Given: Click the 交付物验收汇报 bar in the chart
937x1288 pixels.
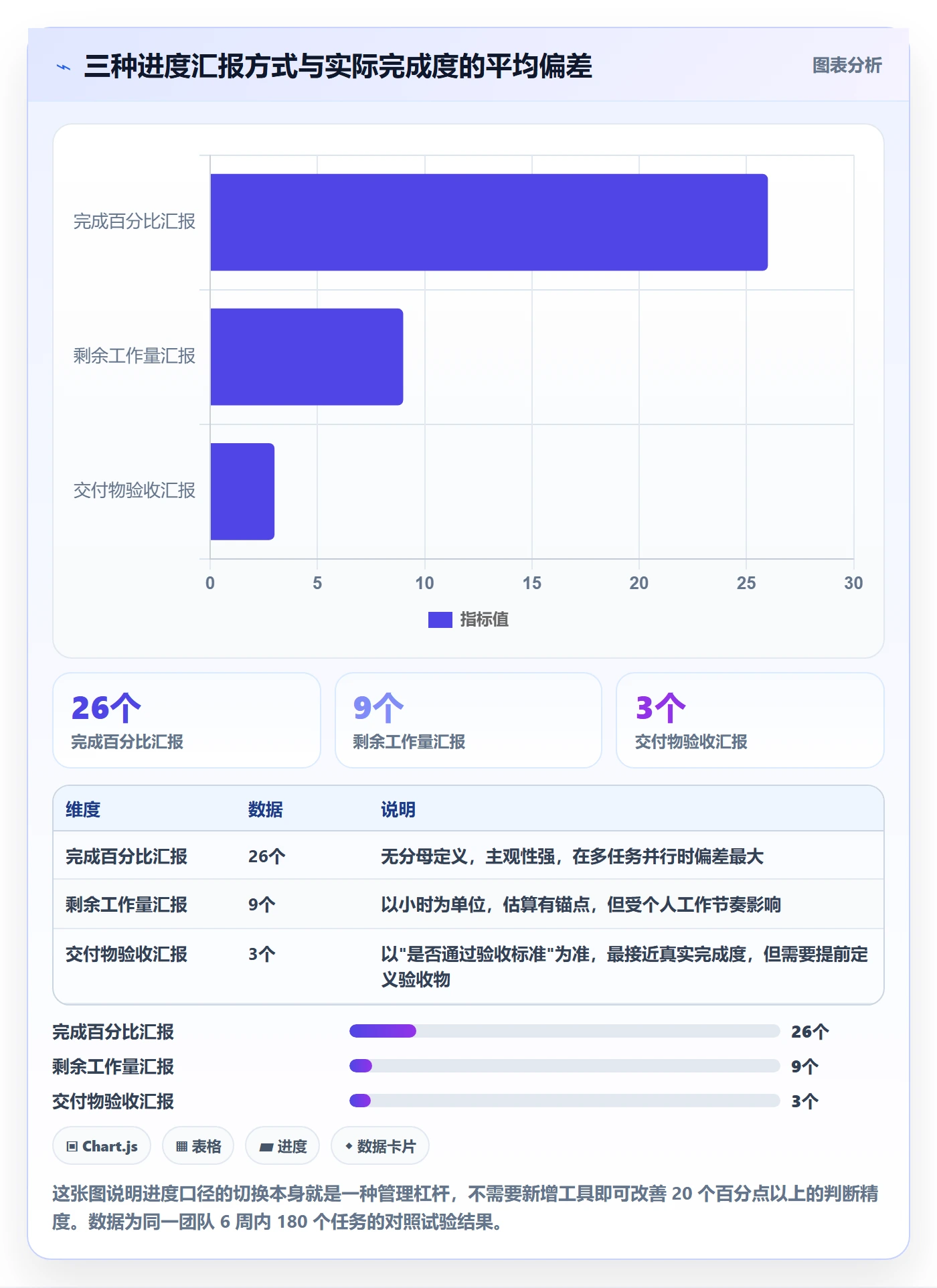Looking at the screenshot, I should click(242, 491).
